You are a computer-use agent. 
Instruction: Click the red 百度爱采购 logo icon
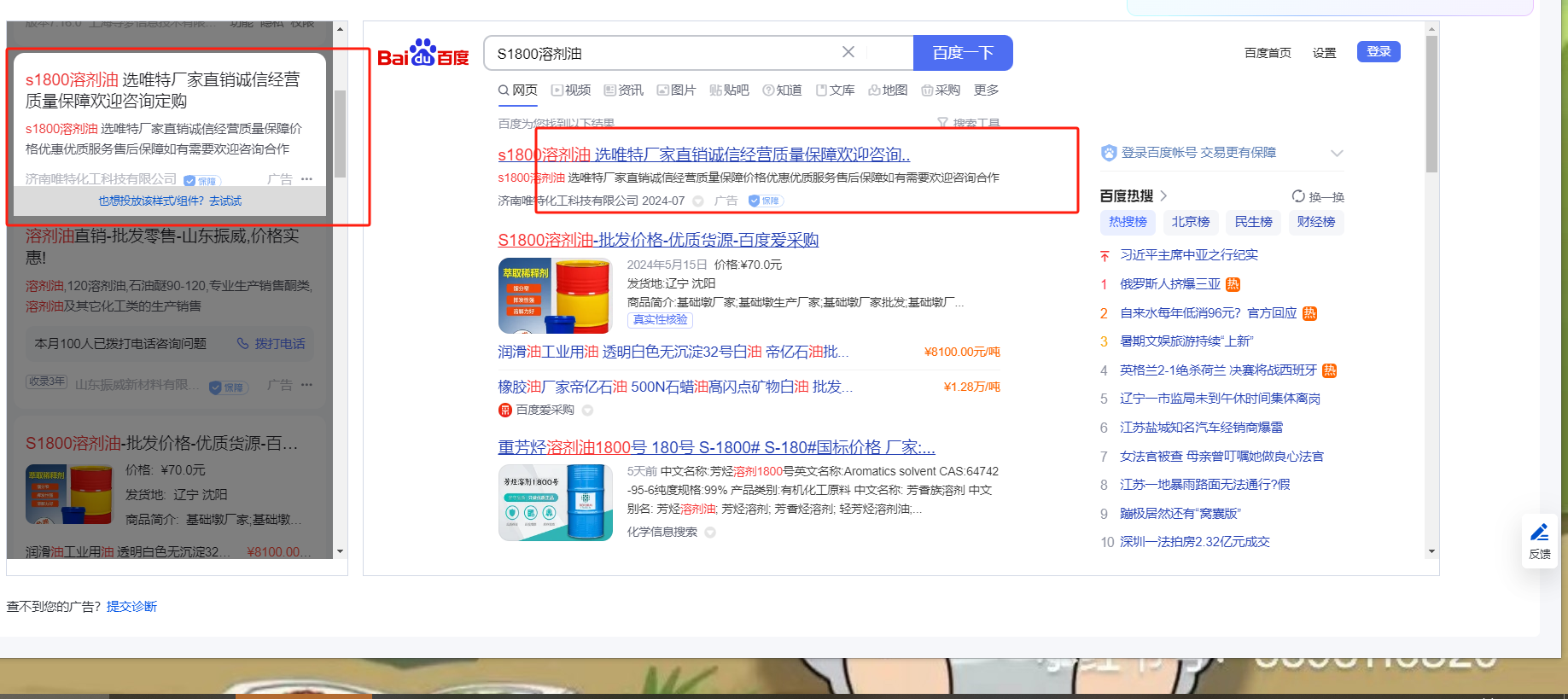click(x=505, y=411)
